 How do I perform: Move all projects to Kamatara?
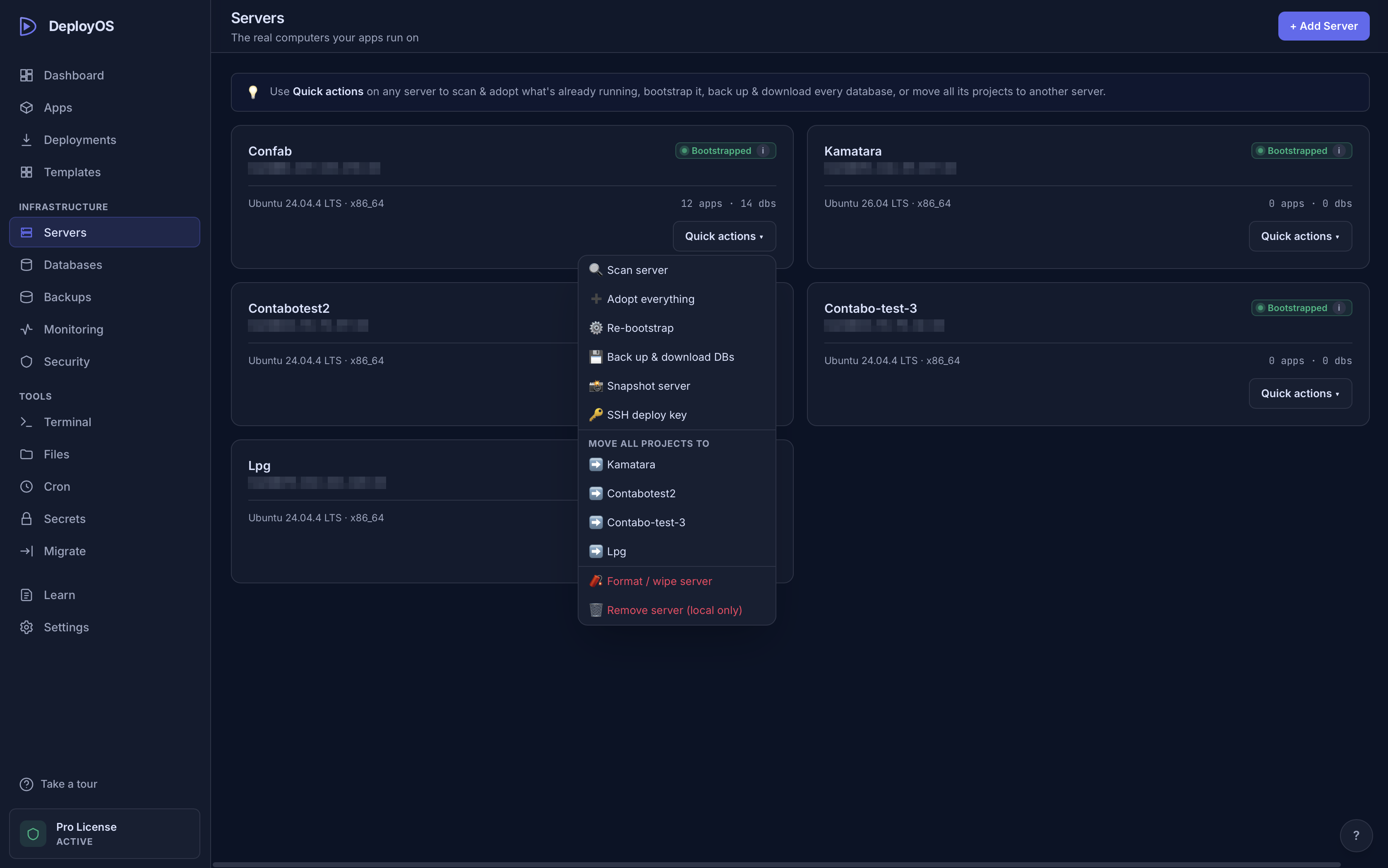pyautogui.click(x=677, y=465)
